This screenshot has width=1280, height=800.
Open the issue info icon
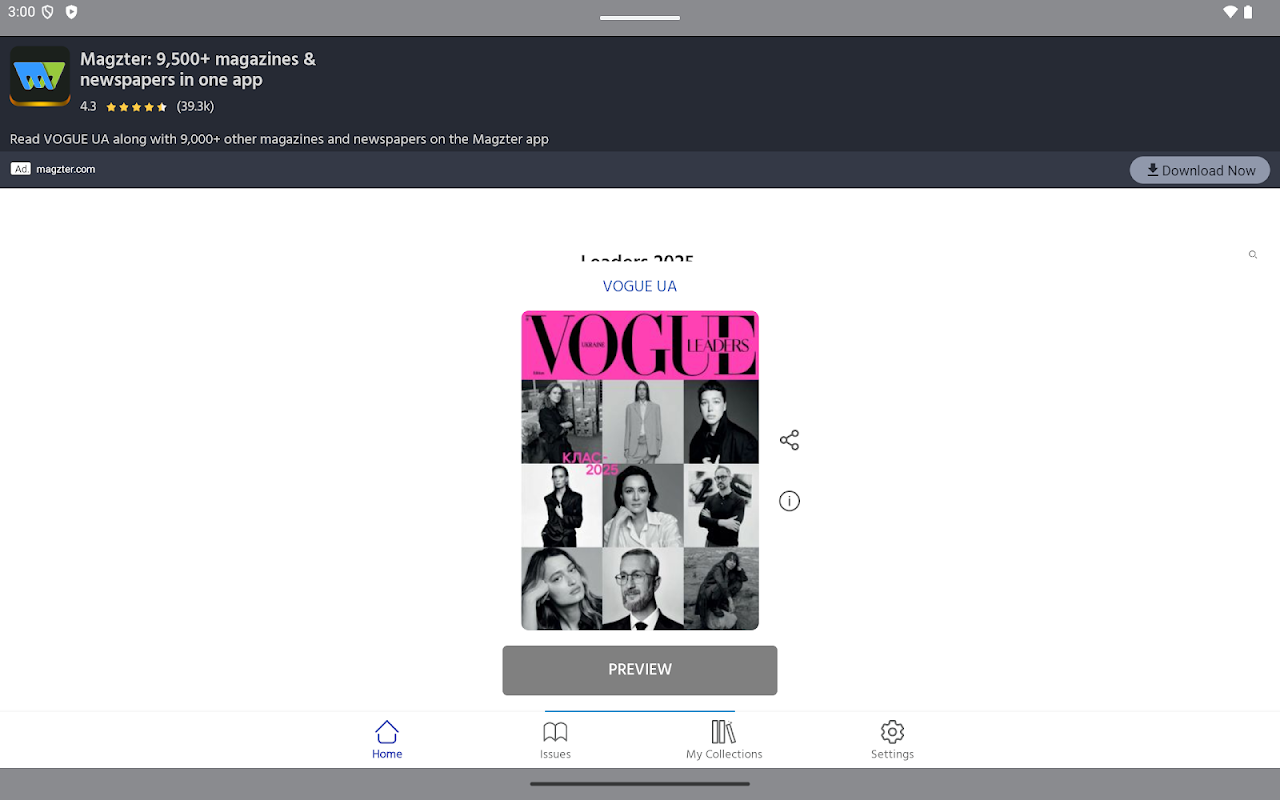(x=789, y=501)
